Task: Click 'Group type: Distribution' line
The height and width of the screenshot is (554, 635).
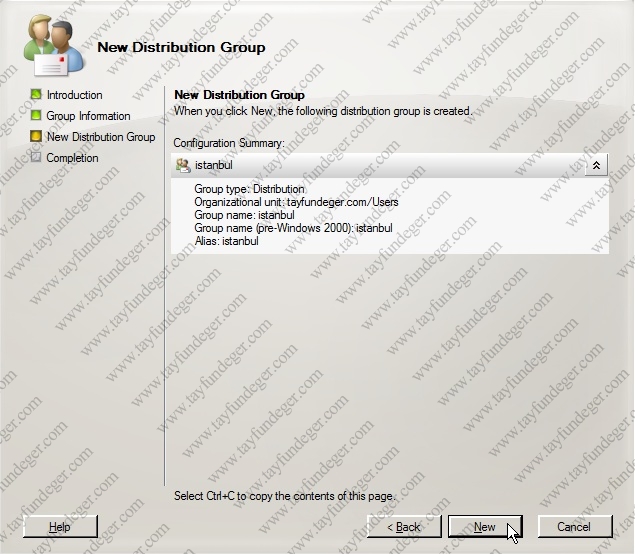Action: point(249,189)
